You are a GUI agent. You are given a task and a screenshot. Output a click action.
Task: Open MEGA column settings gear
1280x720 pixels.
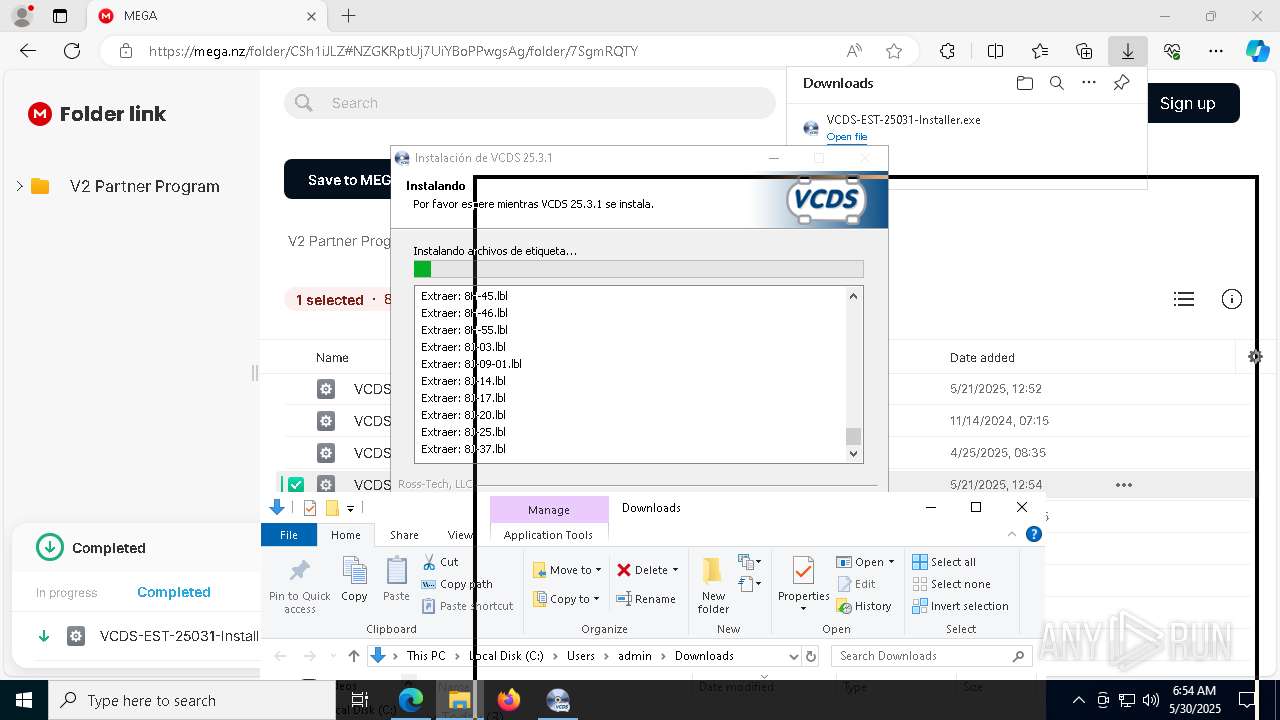point(1255,357)
